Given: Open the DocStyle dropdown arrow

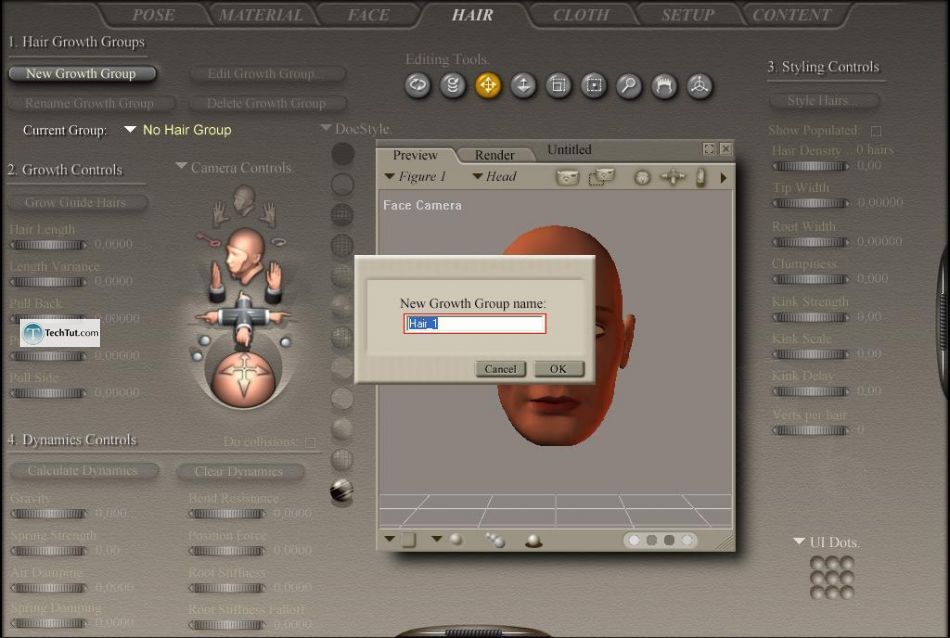Looking at the screenshot, I should [326, 128].
